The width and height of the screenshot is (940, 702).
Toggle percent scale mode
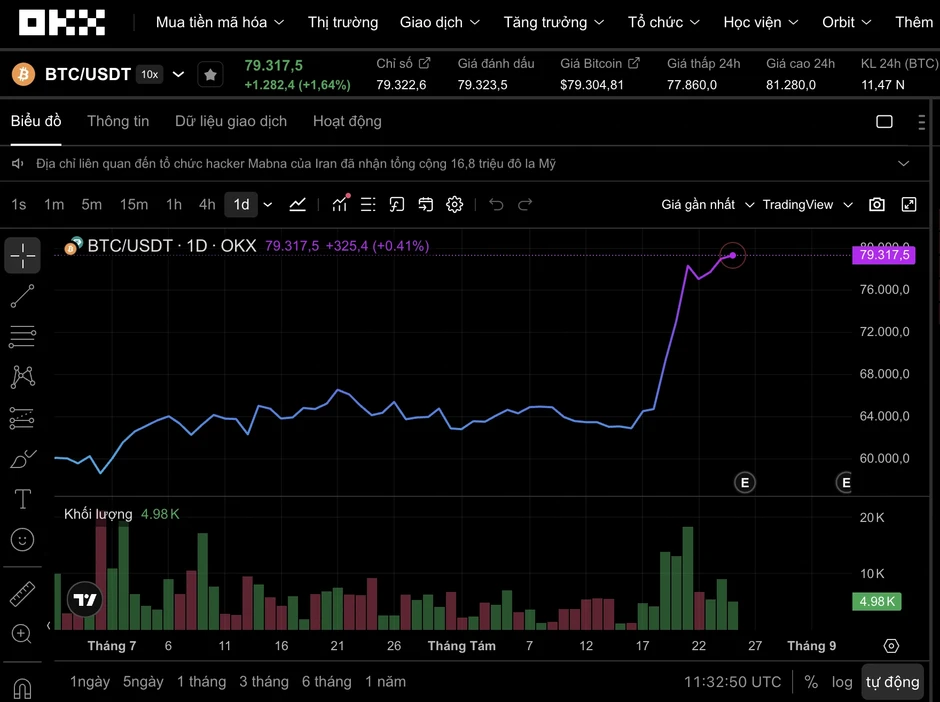pyautogui.click(x=811, y=682)
